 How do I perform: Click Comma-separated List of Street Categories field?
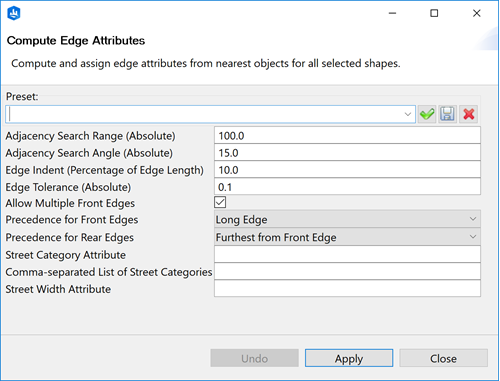click(x=347, y=271)
